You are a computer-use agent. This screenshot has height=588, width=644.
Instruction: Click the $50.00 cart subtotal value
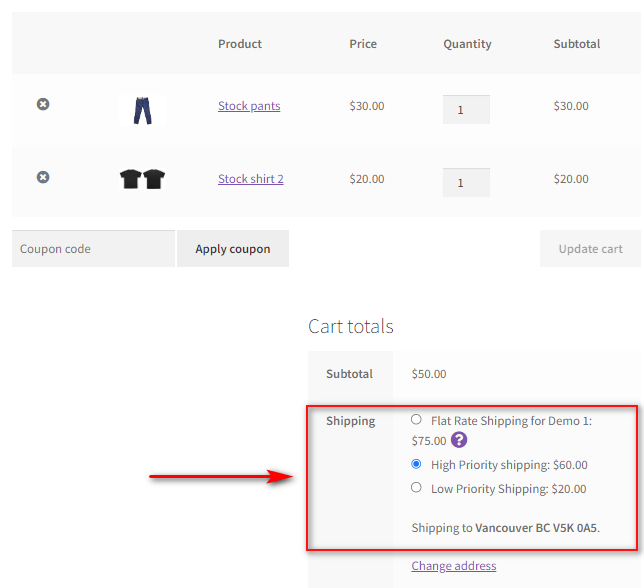point(429,374)
